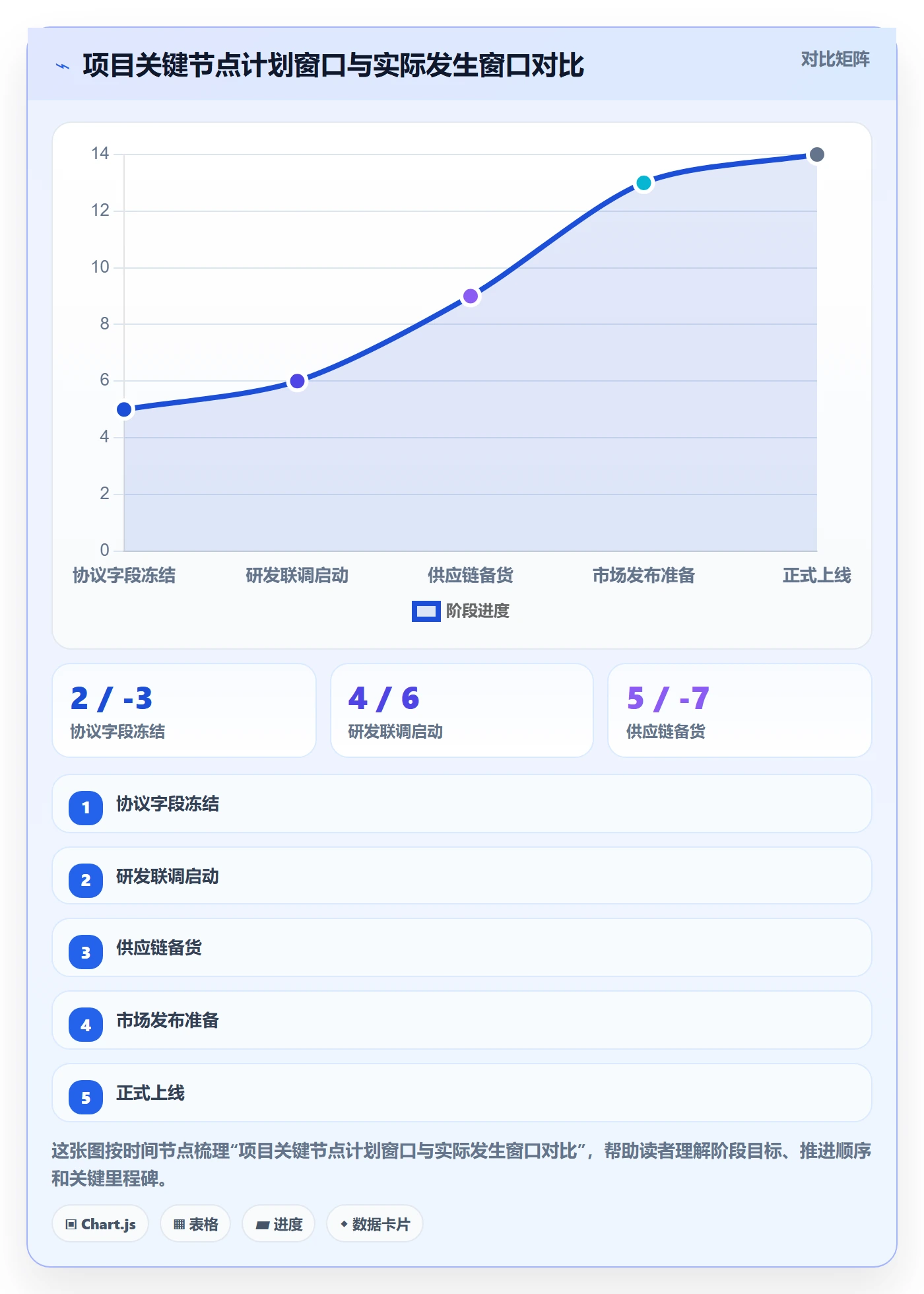Viewport: 924px width, 1294px height.
Task: Click step badge 3 in the list
Action: [x=86, y=953]
